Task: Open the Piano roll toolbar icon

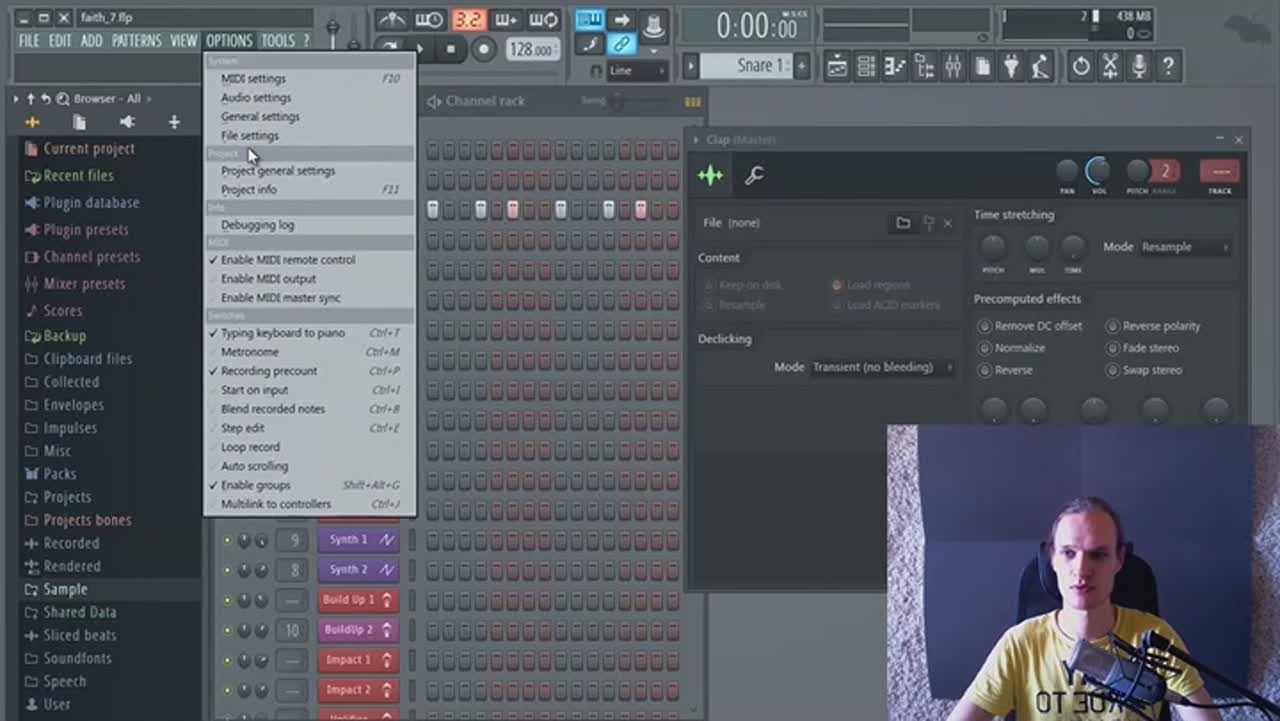Action: pos(895,67)
